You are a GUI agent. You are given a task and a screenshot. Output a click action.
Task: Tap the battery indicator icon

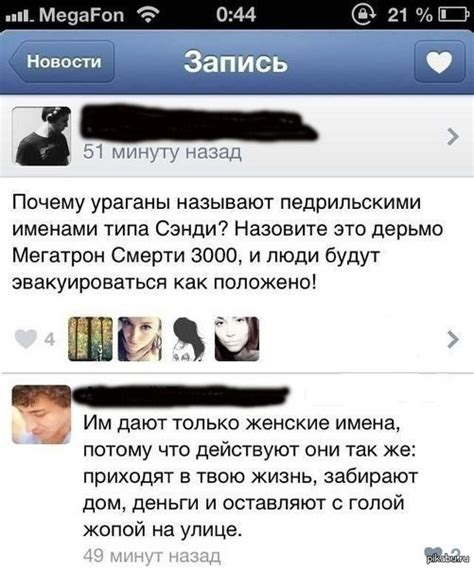coord(454,15)
